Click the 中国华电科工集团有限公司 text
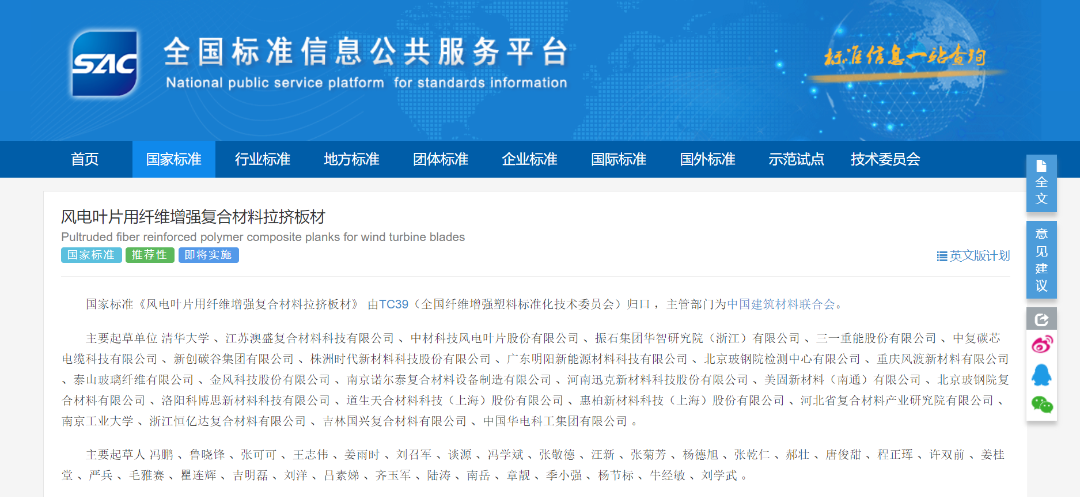The width and height of the screenshot is (1080, 497). [555, 421]
